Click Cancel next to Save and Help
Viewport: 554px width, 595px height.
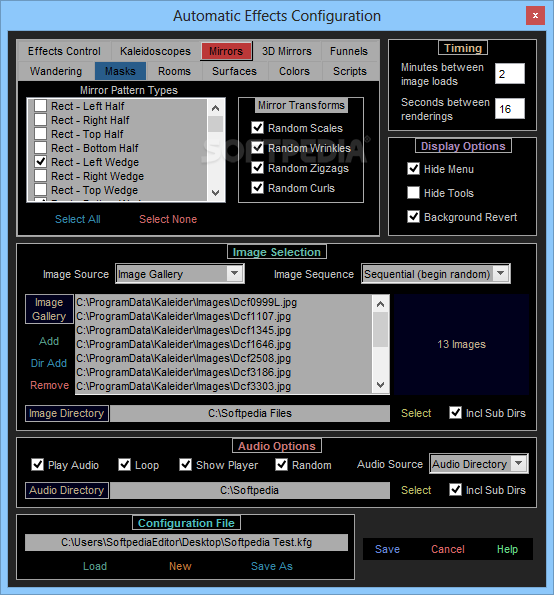click(x=448, y=549)
